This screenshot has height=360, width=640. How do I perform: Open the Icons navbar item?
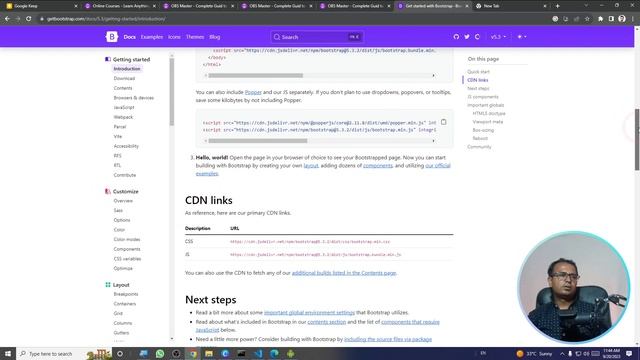click(x=174, y=37)
